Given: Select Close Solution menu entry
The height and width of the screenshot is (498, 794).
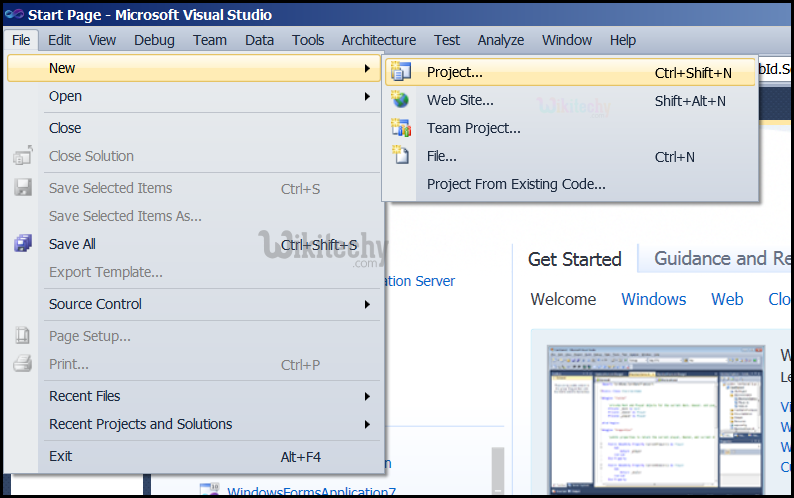Looking at the screenshot, I should click(x=194, y=156).
